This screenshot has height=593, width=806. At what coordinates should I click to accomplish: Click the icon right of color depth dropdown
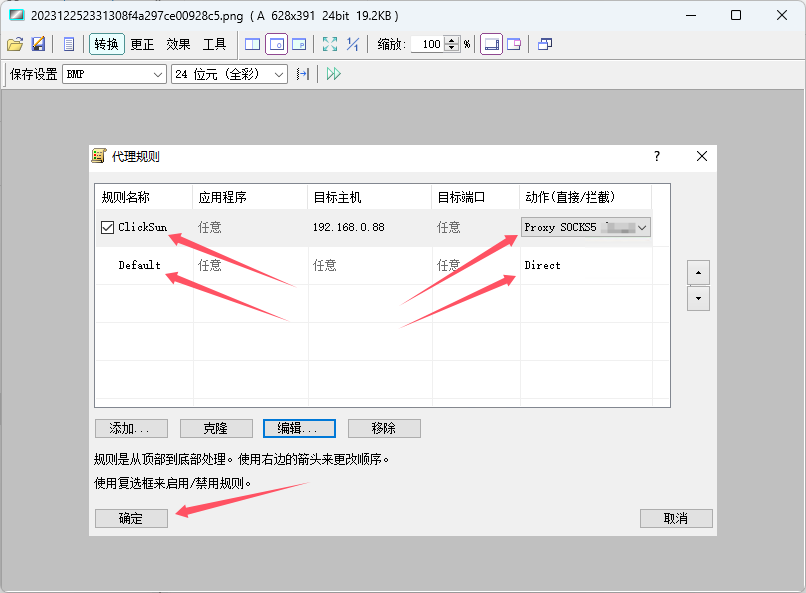coord(303,74)
